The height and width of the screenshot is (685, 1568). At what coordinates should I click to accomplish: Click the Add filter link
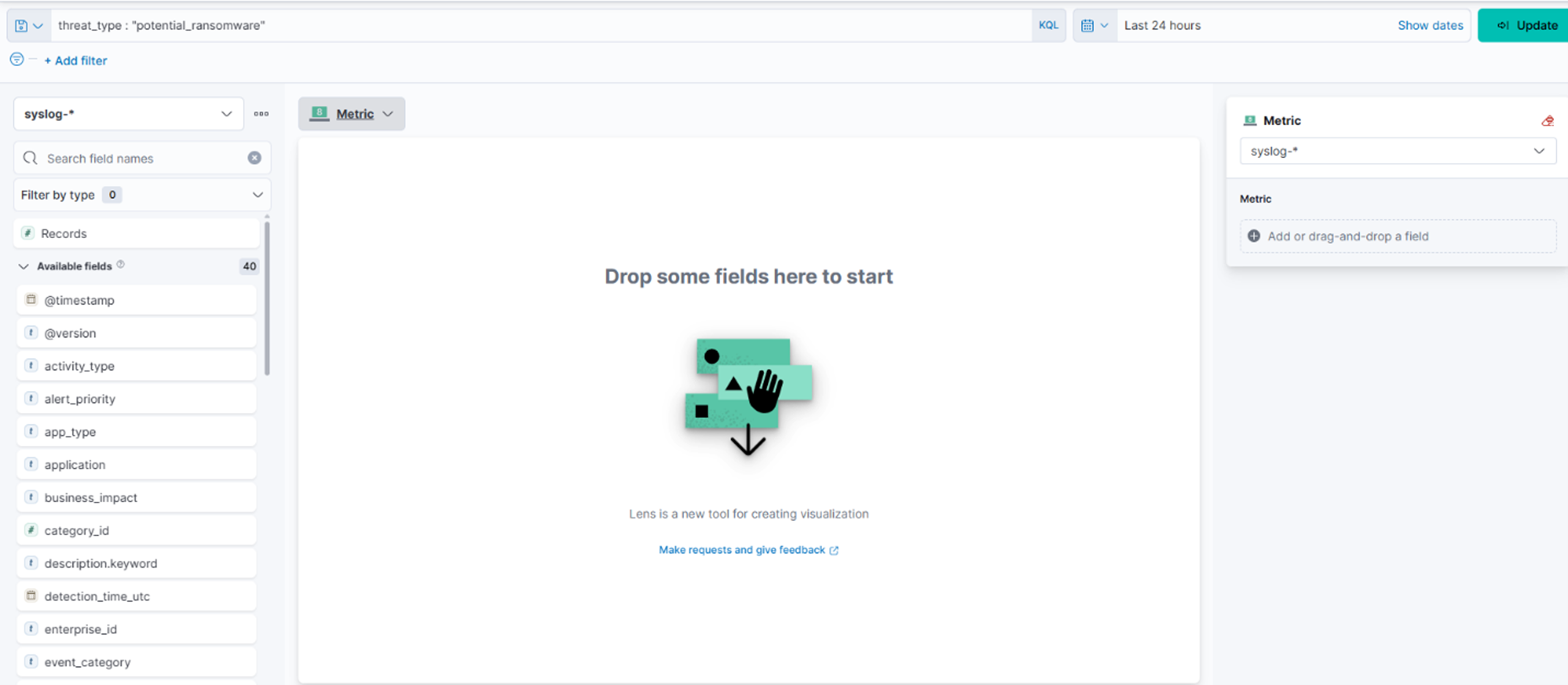pyautogui.click(x=75, y=61)
